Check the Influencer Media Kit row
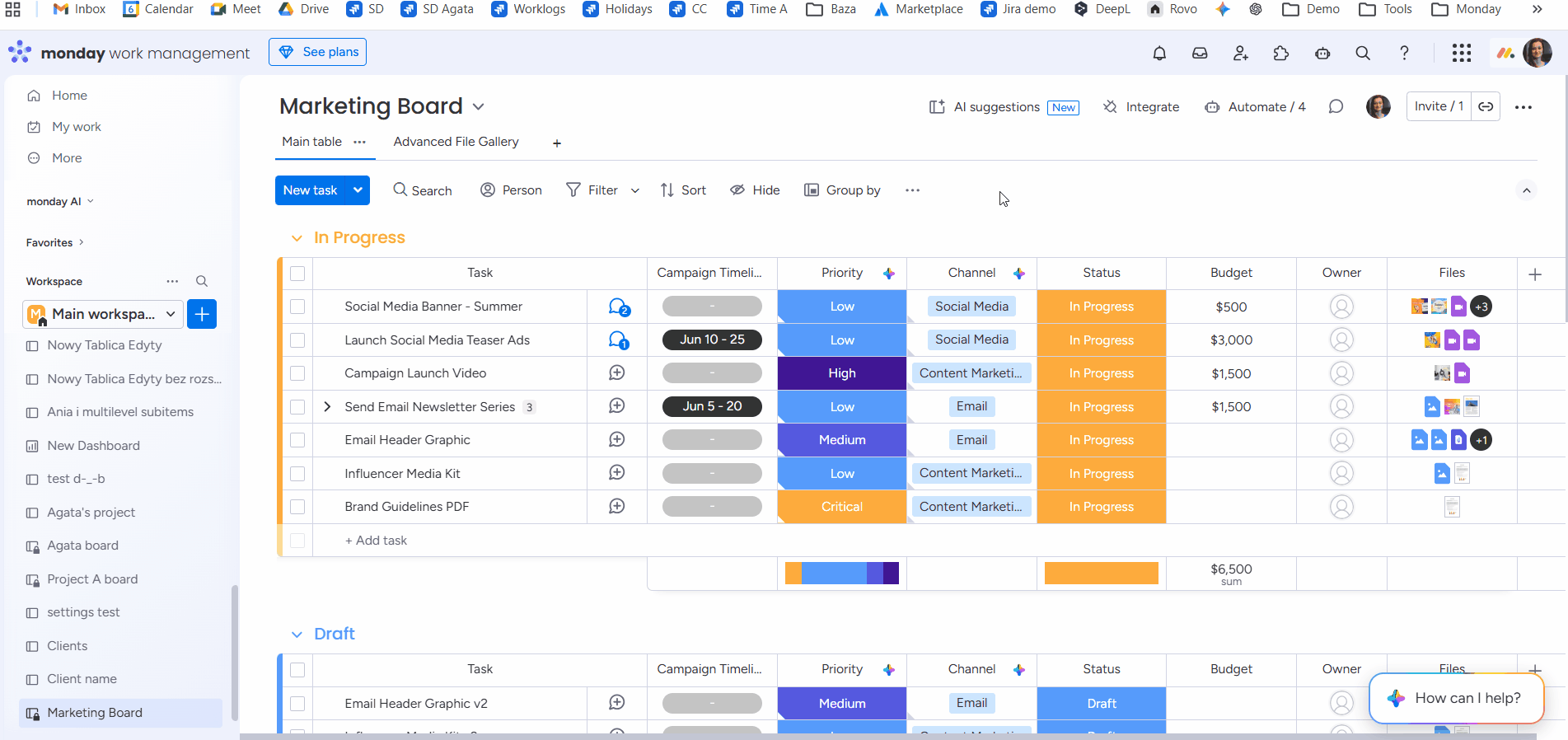Viewport: 1568px width, 740px height. coord(297,474)
